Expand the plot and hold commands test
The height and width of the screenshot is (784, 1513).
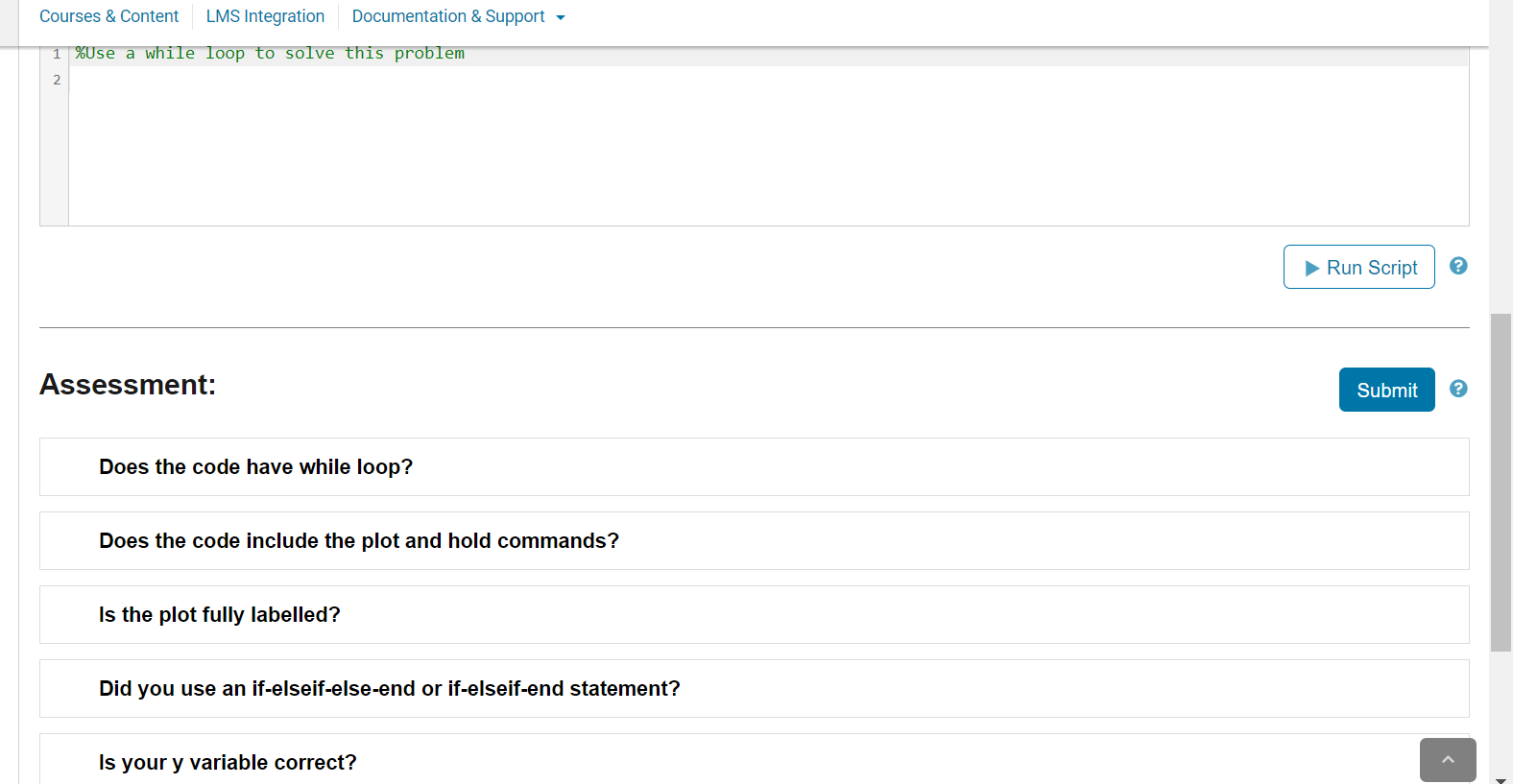point(358,541)
